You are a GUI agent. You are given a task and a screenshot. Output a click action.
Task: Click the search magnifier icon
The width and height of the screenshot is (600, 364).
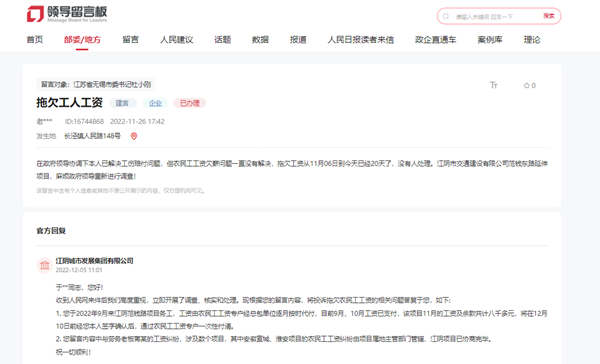click(446, 16)
